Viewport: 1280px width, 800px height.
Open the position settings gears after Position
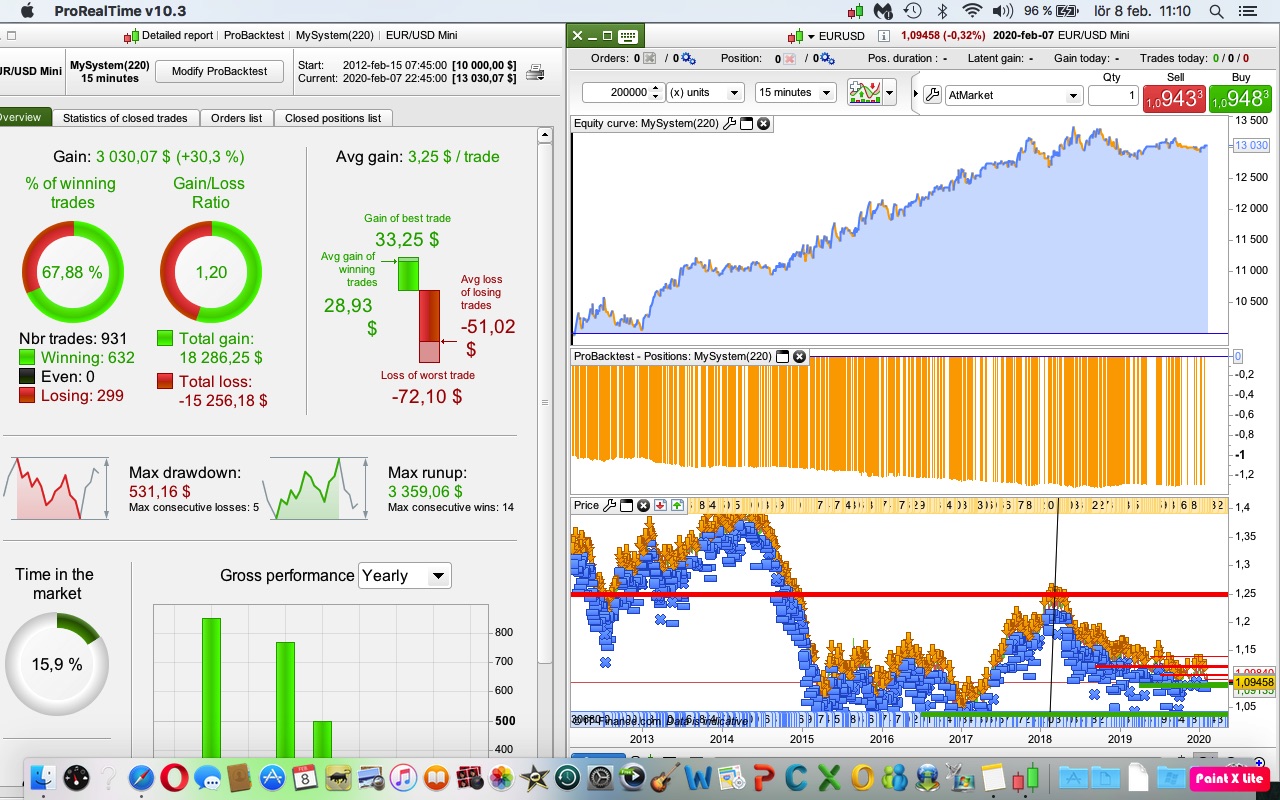coord(828,59)
